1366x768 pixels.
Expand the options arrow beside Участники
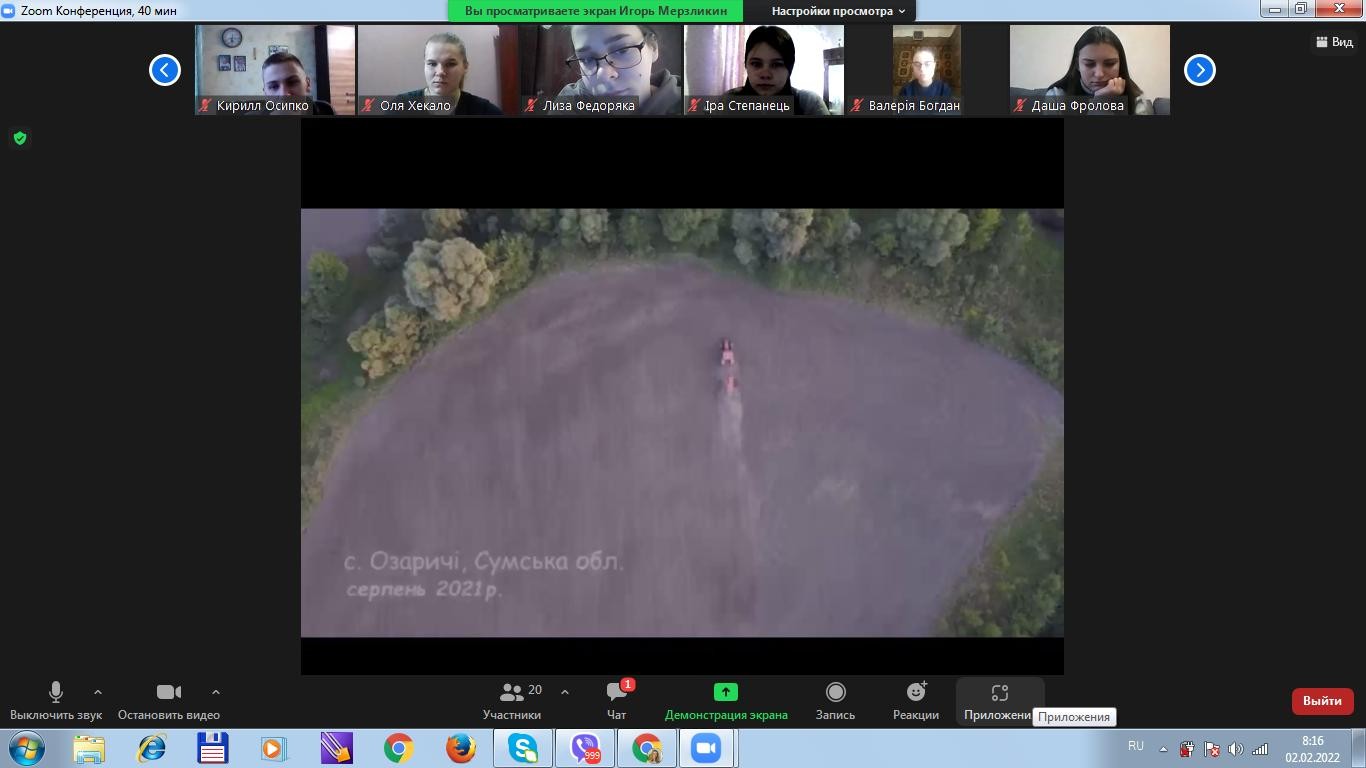pos(565,692)
